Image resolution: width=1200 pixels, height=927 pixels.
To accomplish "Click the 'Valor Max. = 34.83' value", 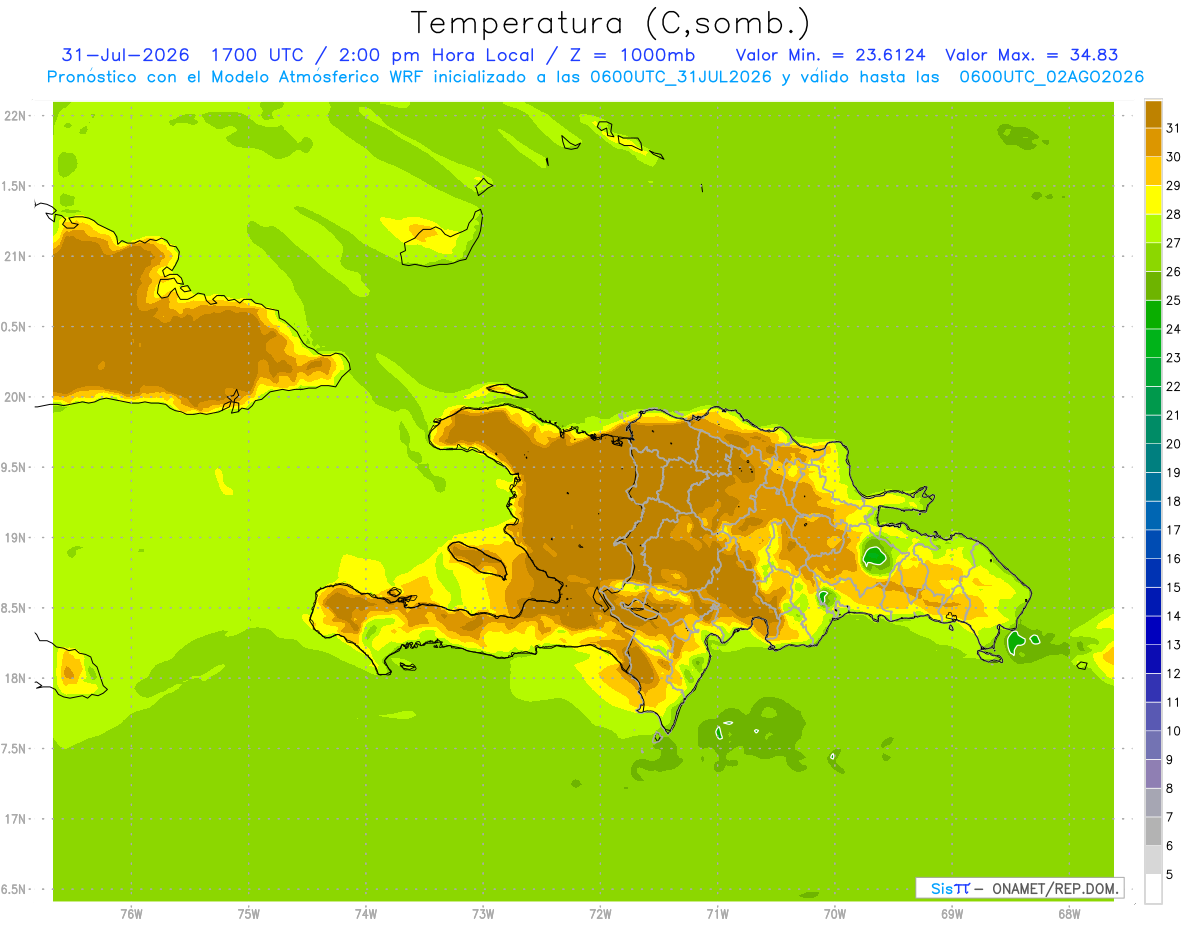I will (x=1031, y=55).
